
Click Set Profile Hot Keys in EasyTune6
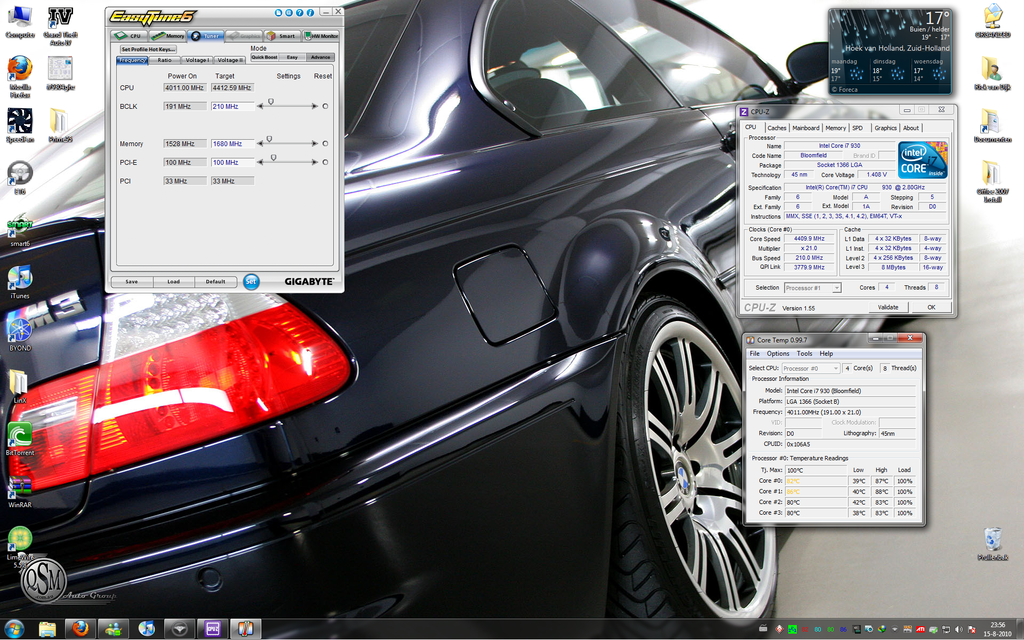point(148,48)
